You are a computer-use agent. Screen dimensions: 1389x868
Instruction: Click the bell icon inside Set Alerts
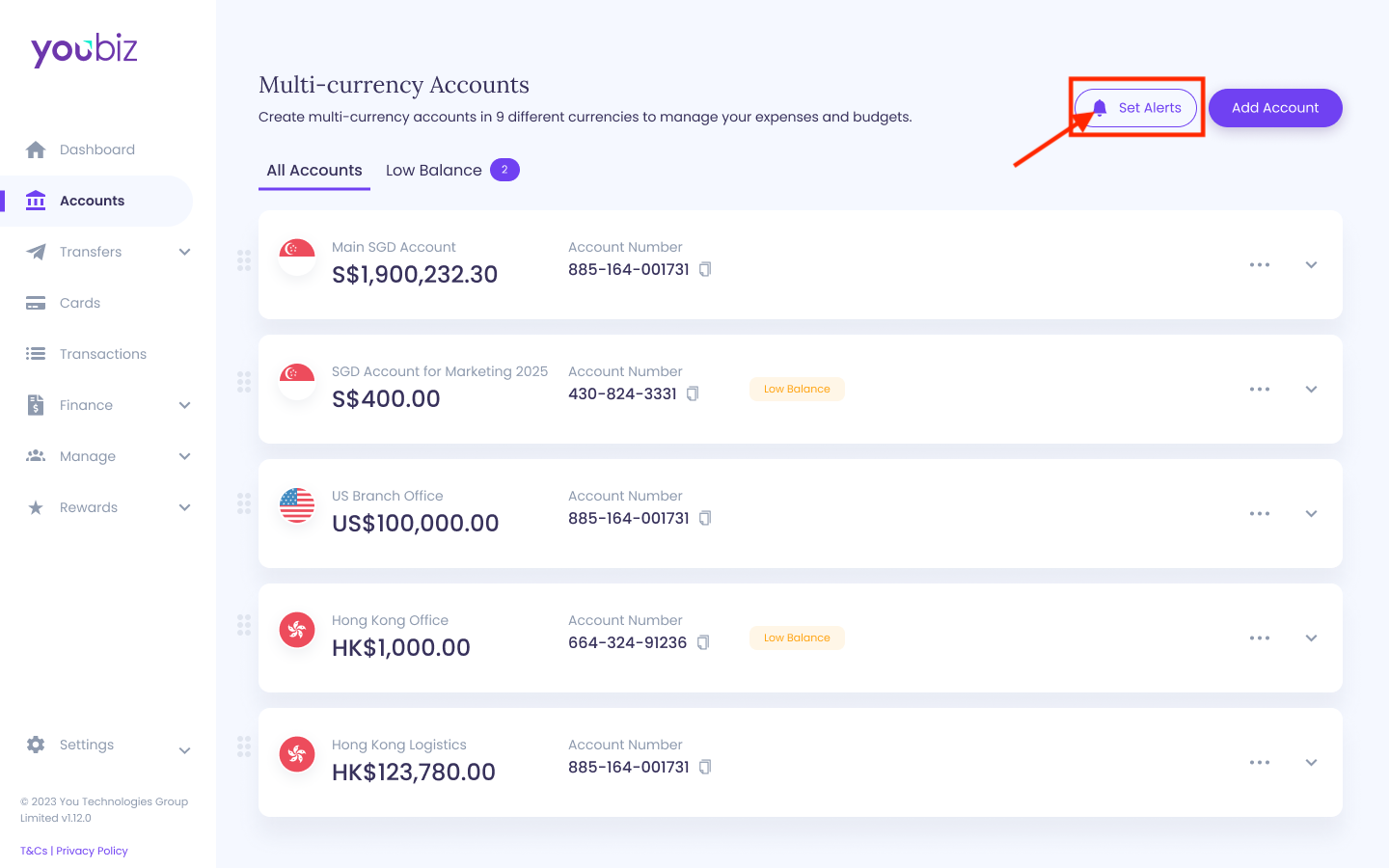tap(1101, 108)
